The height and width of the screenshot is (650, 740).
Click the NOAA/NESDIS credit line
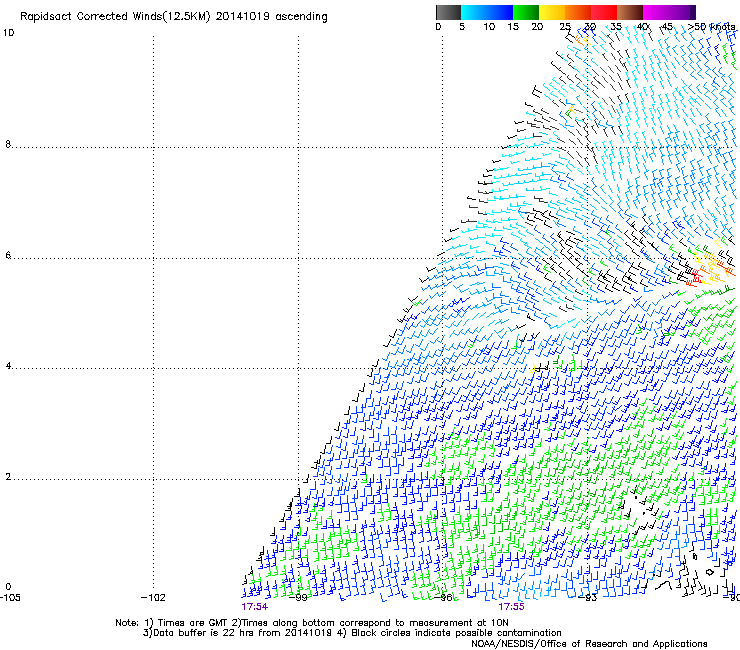589,644
